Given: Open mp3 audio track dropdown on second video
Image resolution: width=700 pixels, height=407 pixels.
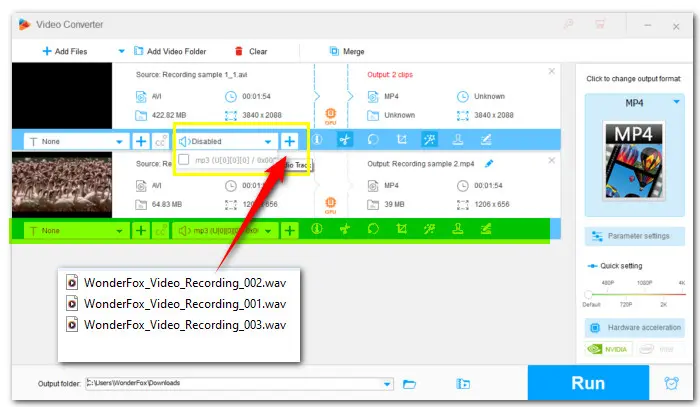Looking at the screenshot, I should 268,231.
